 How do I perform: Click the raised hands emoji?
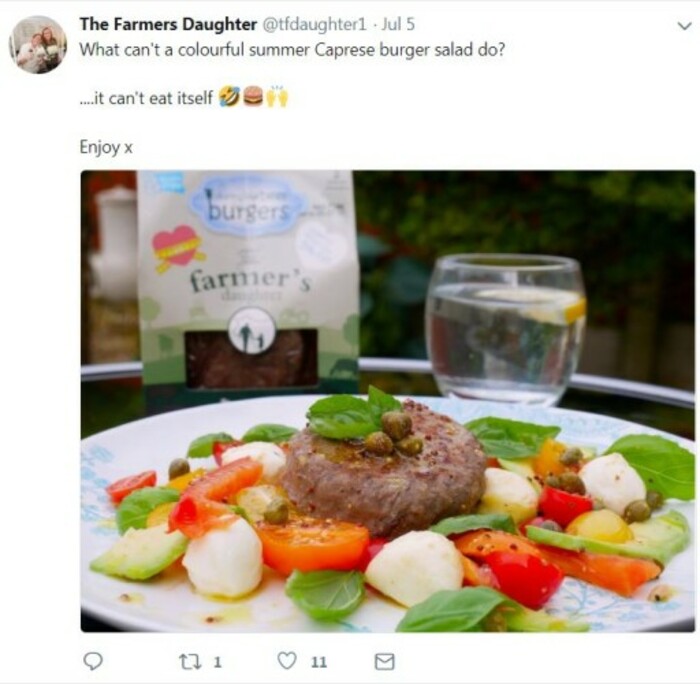coord(276,98)
